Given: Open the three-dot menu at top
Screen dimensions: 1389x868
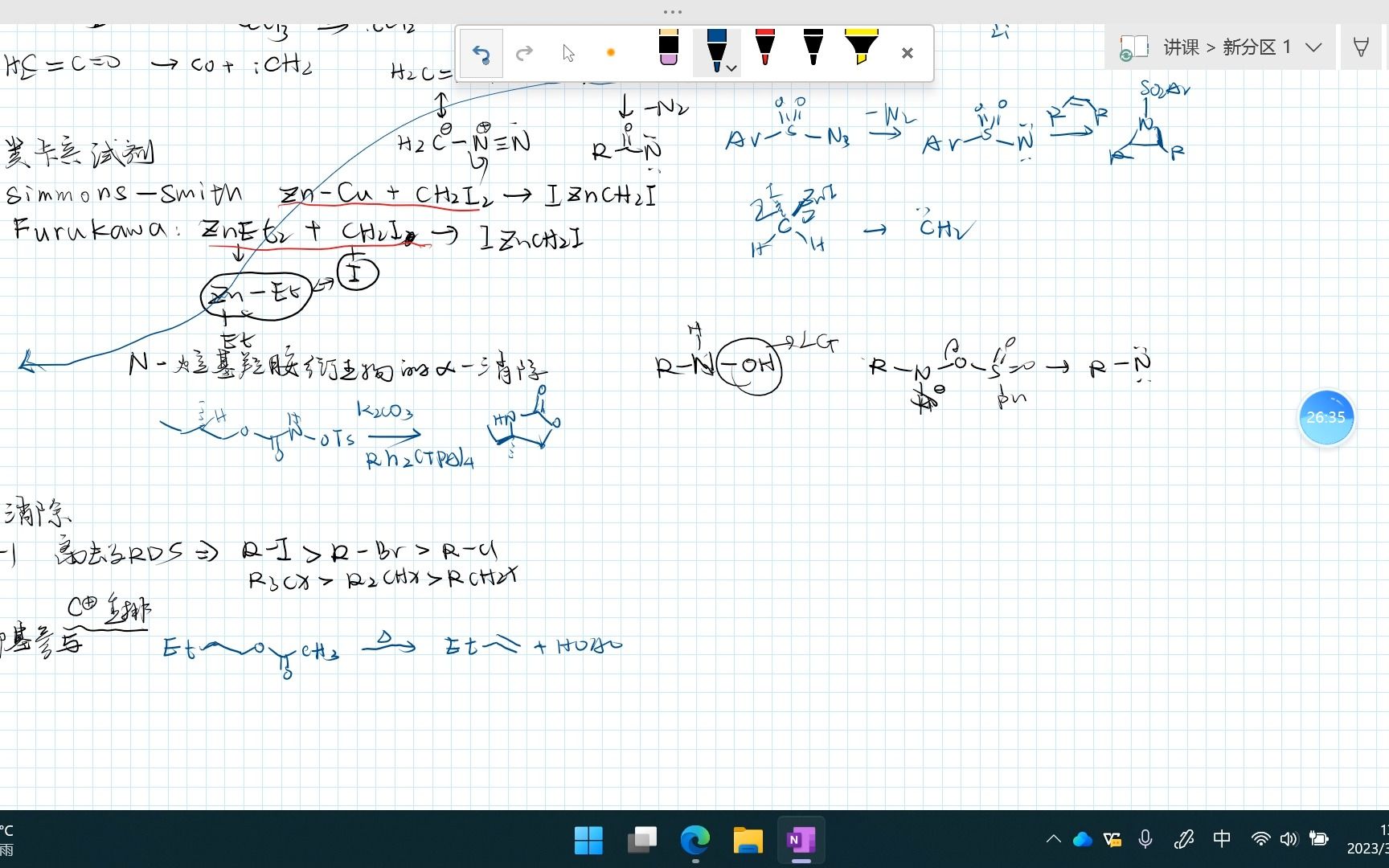Looking at the screenshot, I should click(673, 12).
